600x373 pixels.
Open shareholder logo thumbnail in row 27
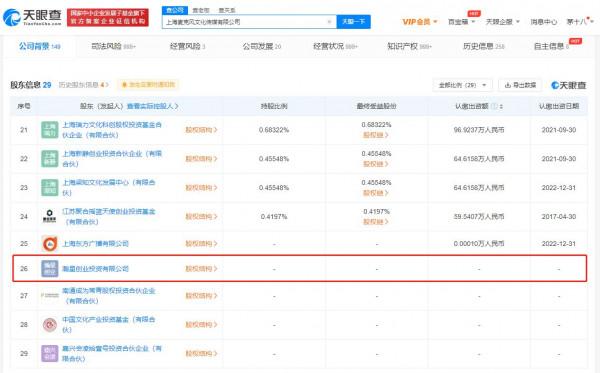click(x=50, y=295)
